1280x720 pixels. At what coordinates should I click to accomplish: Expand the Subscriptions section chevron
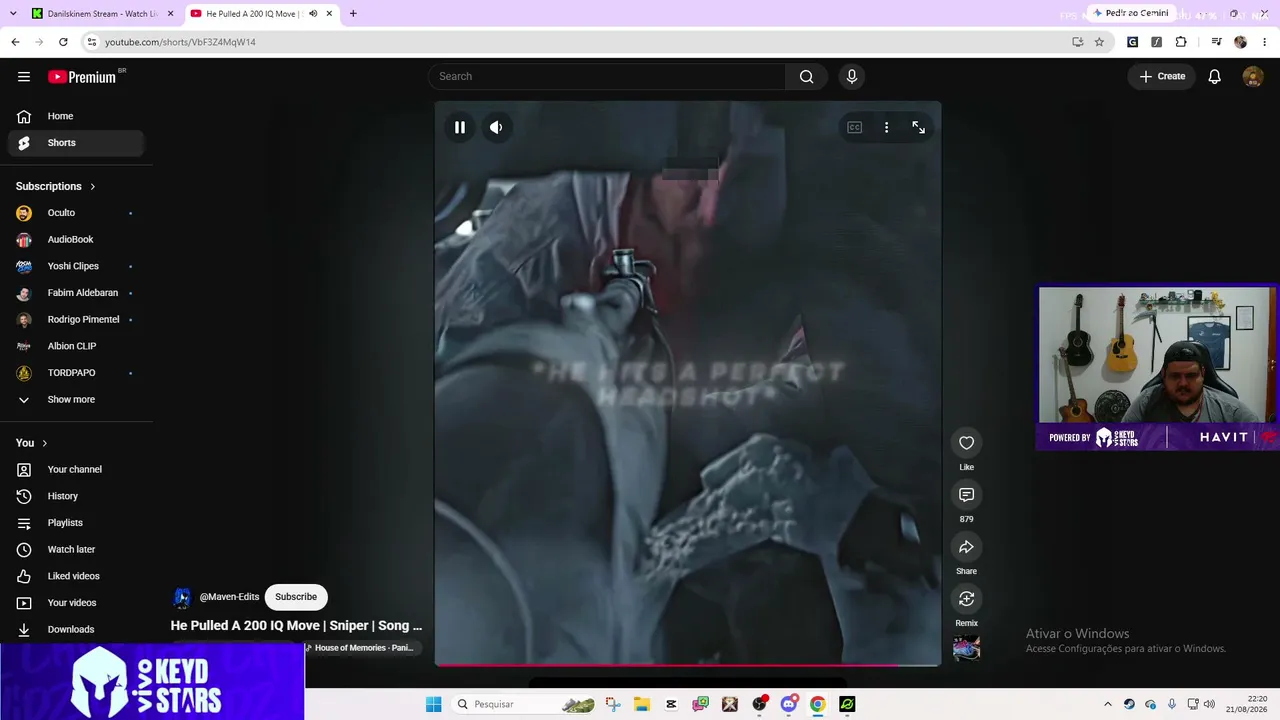(x=93, y=187)
